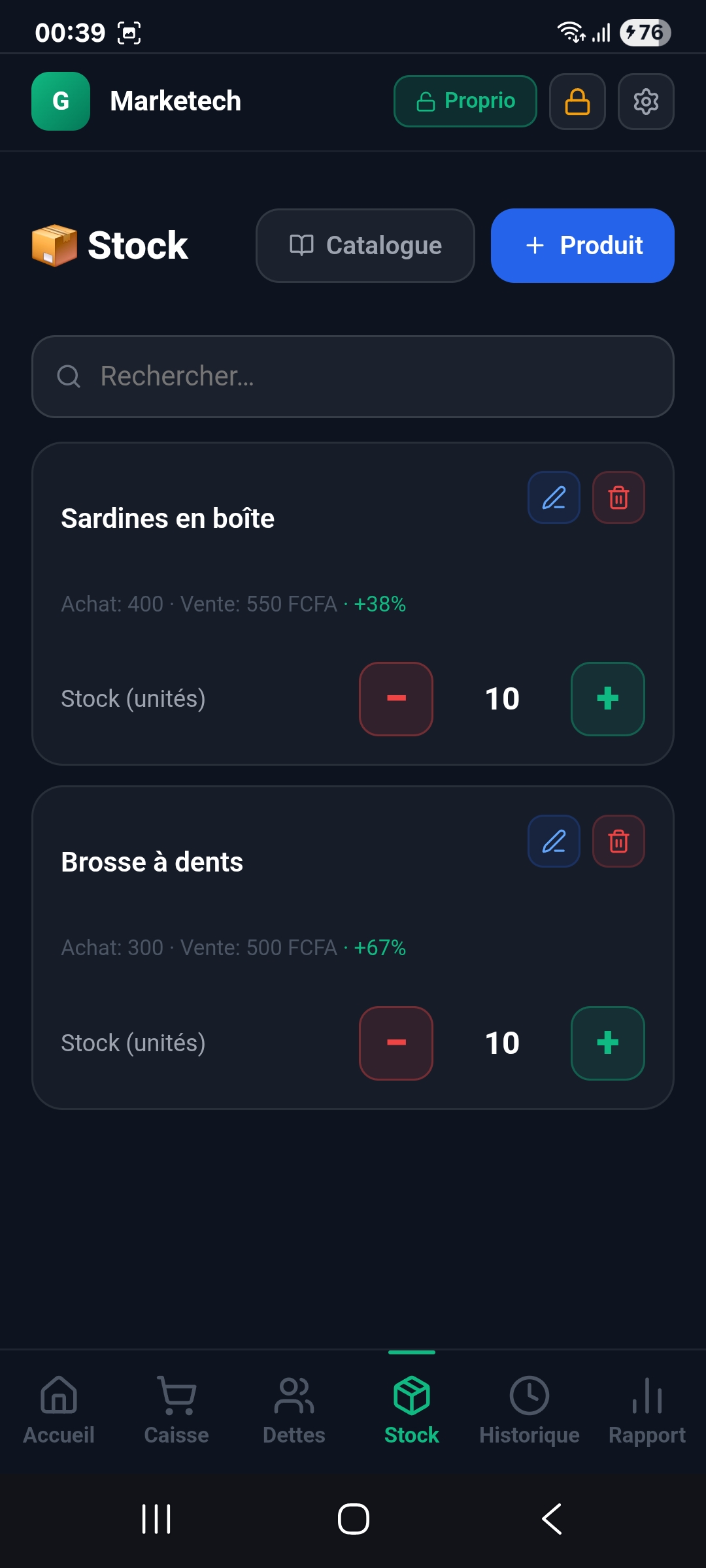Increase Brosse à dents stock by one
Viewport: 706px width, 1568px height.
point(608,1043)
